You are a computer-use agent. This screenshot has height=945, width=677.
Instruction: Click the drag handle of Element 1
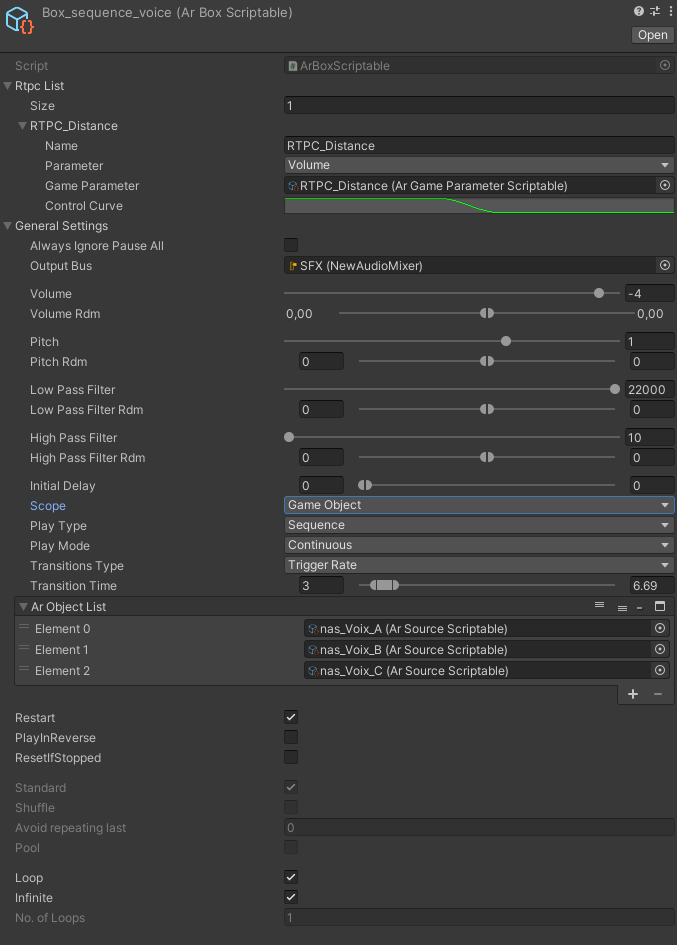pos(24,648)
